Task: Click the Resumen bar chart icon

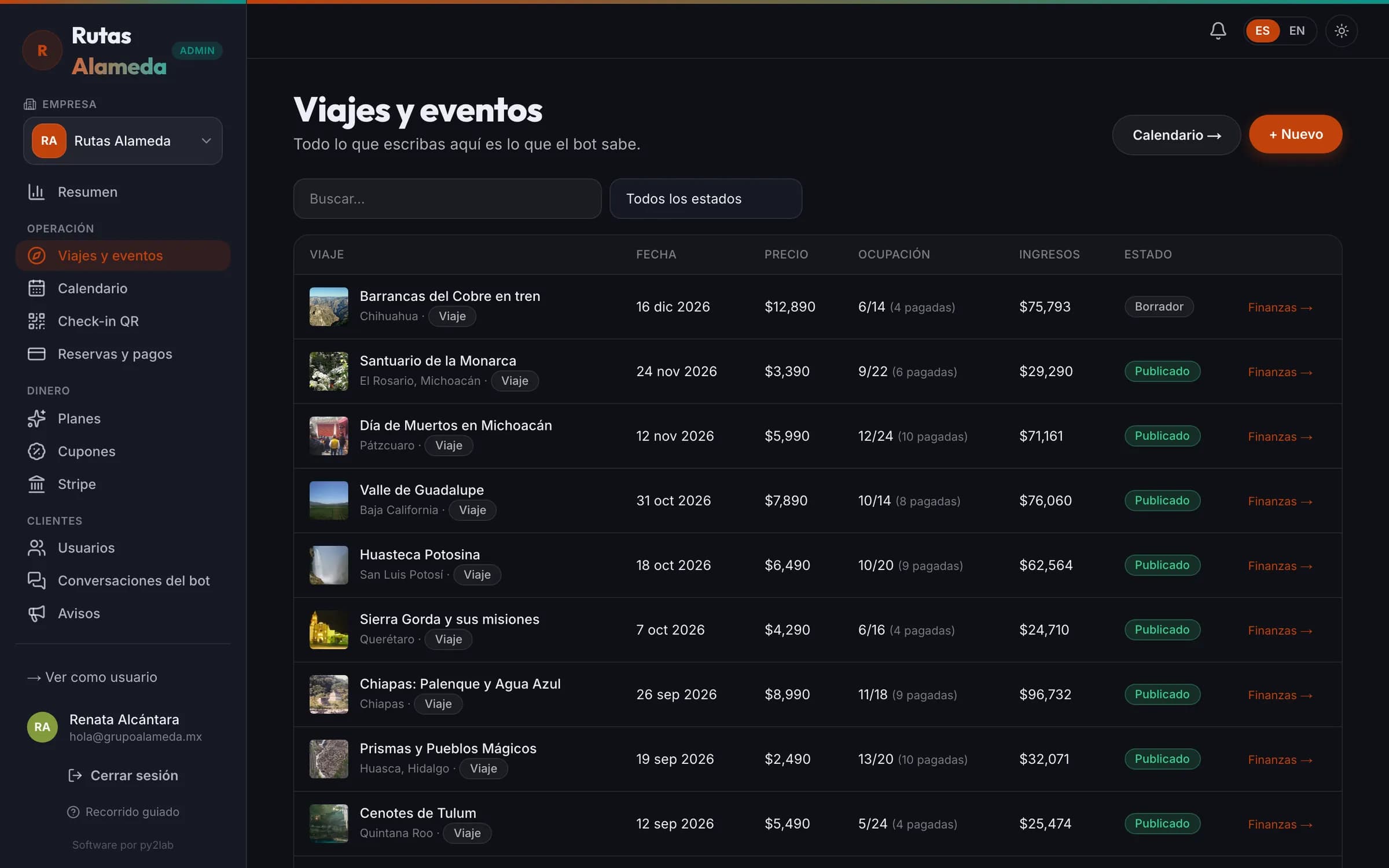Action: pyautogui.click(x=36, y=192)
